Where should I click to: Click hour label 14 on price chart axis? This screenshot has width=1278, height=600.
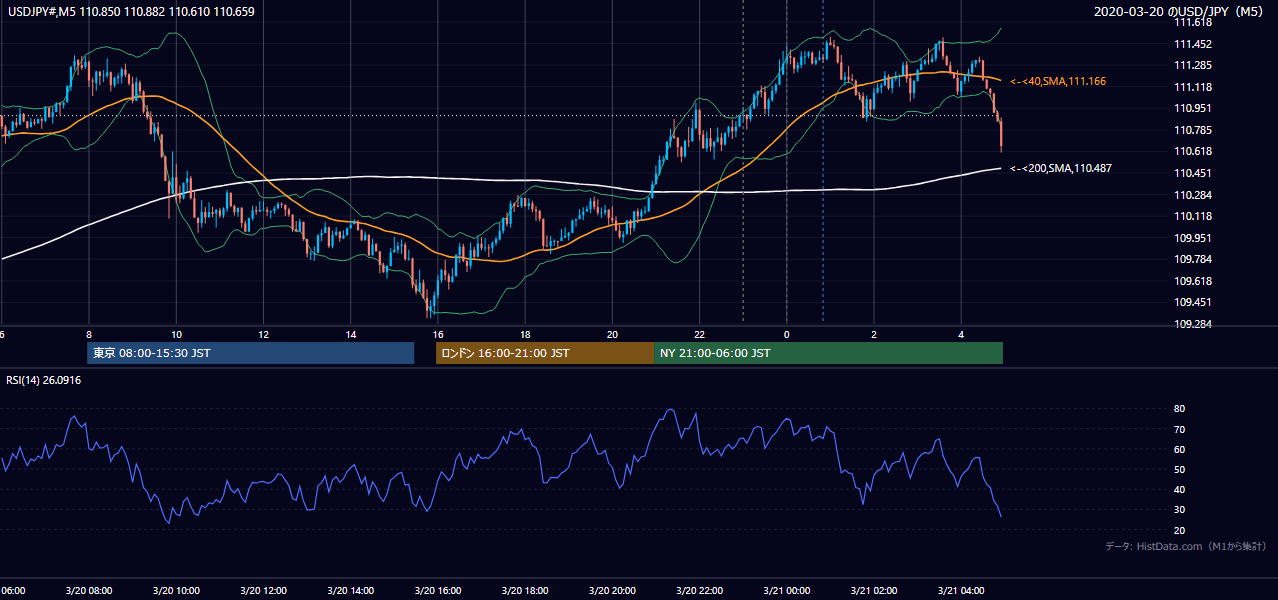coord(350,334)
